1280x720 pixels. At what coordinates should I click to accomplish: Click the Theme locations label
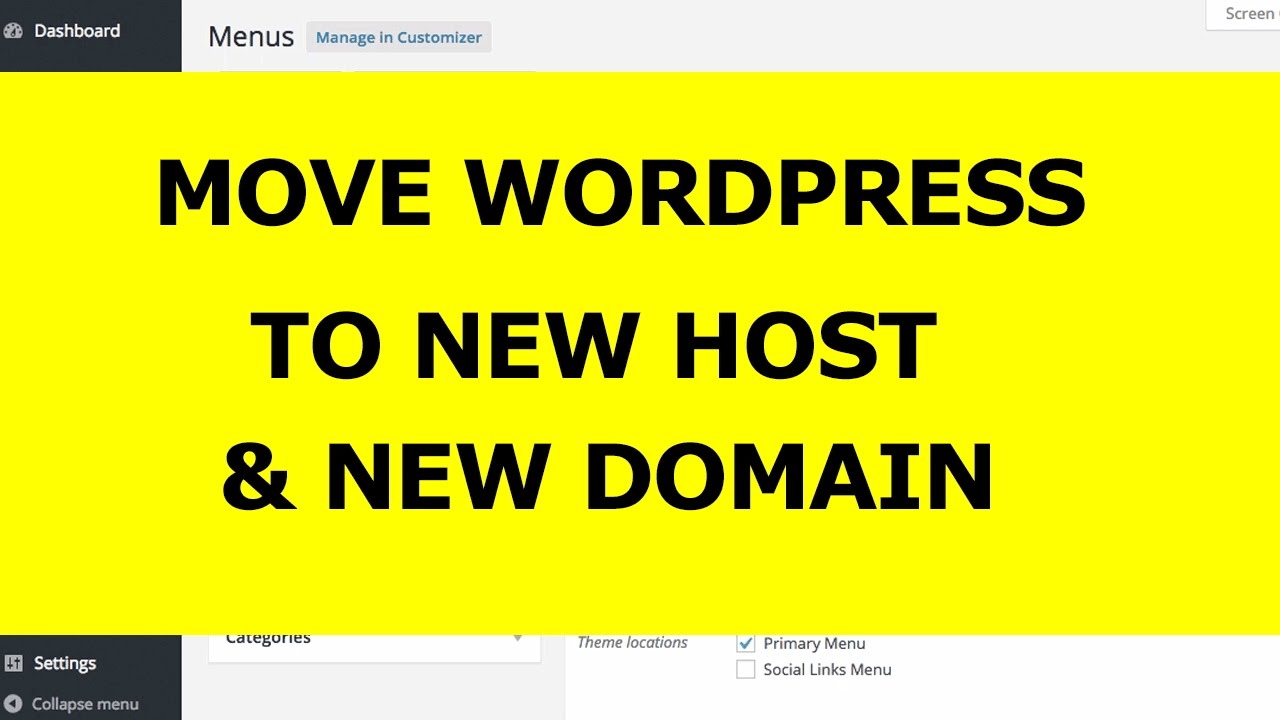click(x=632, y=643)
